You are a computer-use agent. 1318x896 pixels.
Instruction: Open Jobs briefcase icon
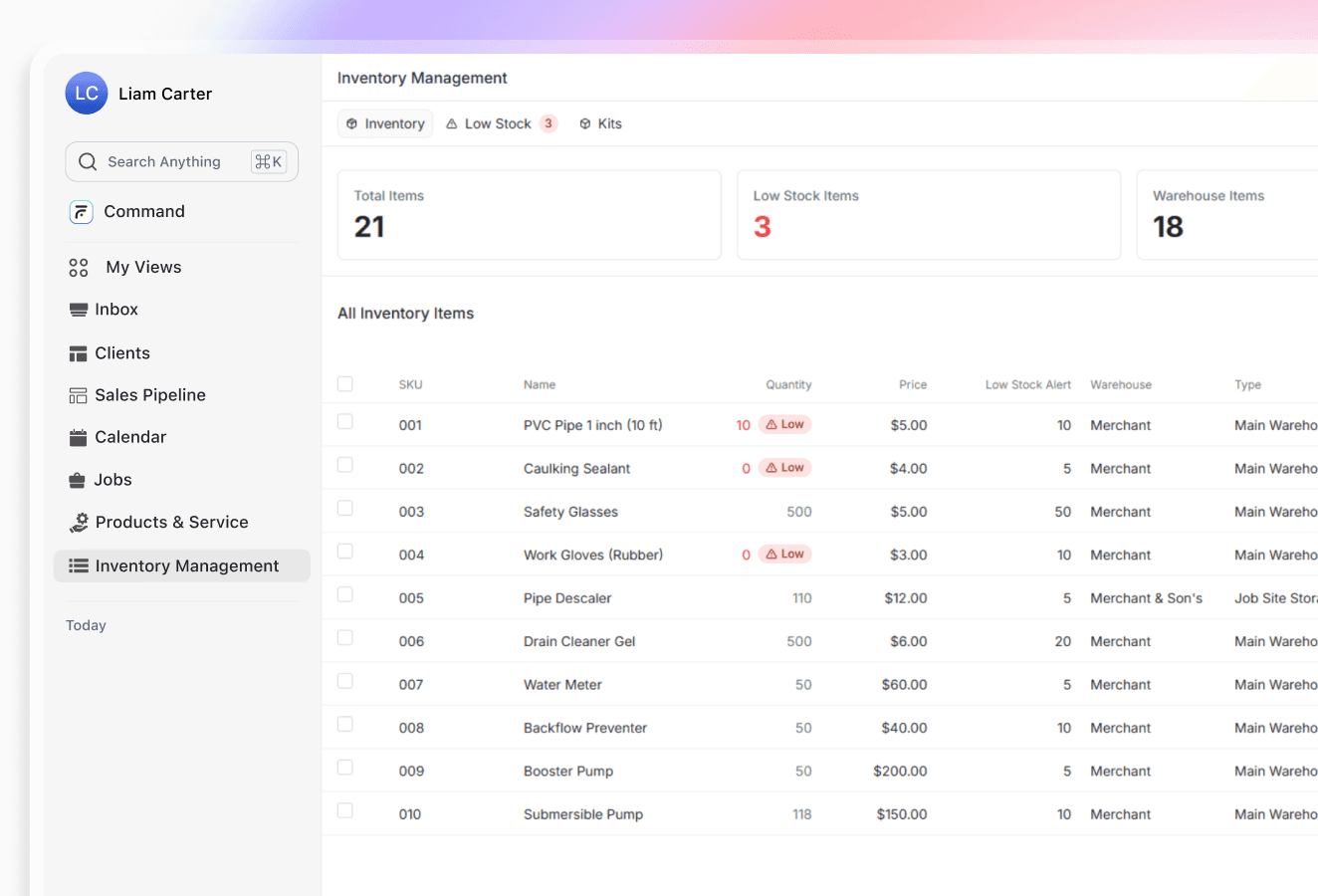pyautogui.click(x=78, y=480)
